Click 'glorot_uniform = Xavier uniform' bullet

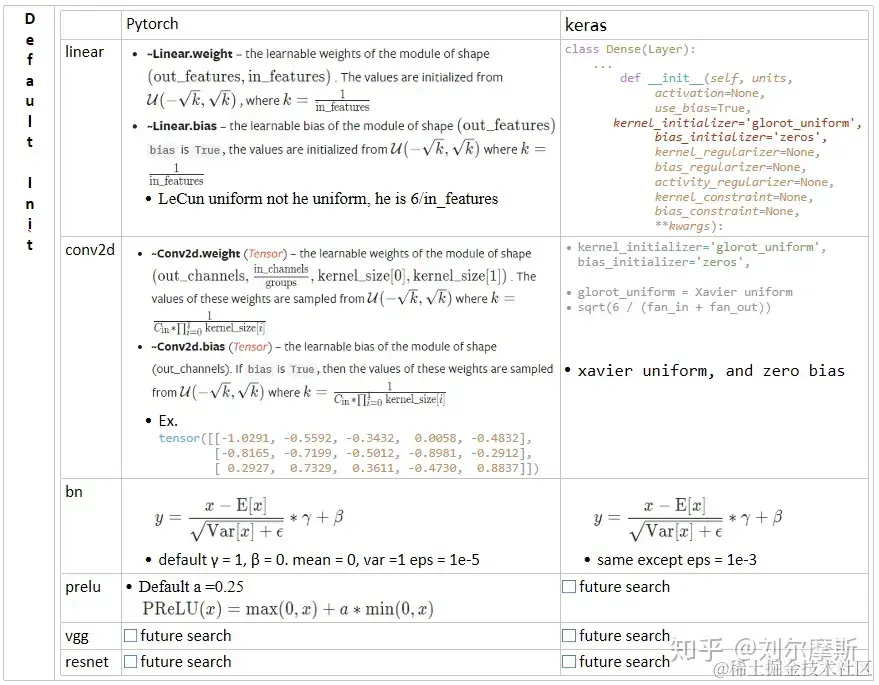coord(685,292)
